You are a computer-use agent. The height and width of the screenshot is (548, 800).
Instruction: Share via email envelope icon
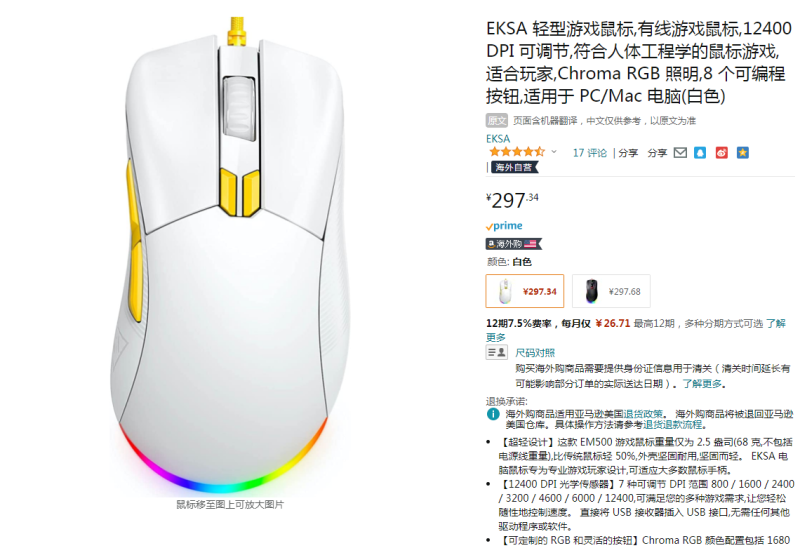[x=680, y=153]
